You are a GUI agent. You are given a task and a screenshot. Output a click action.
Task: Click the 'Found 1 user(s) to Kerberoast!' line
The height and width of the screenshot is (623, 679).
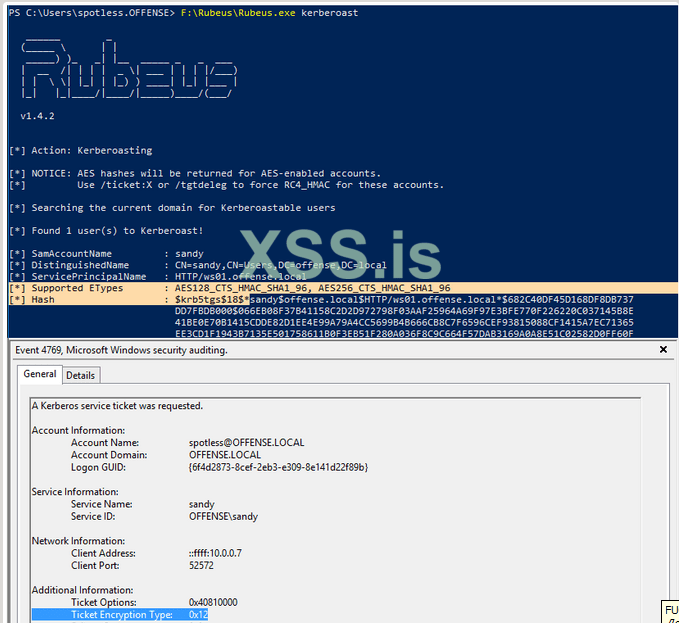pyautogui.click(x=107, y=231)
